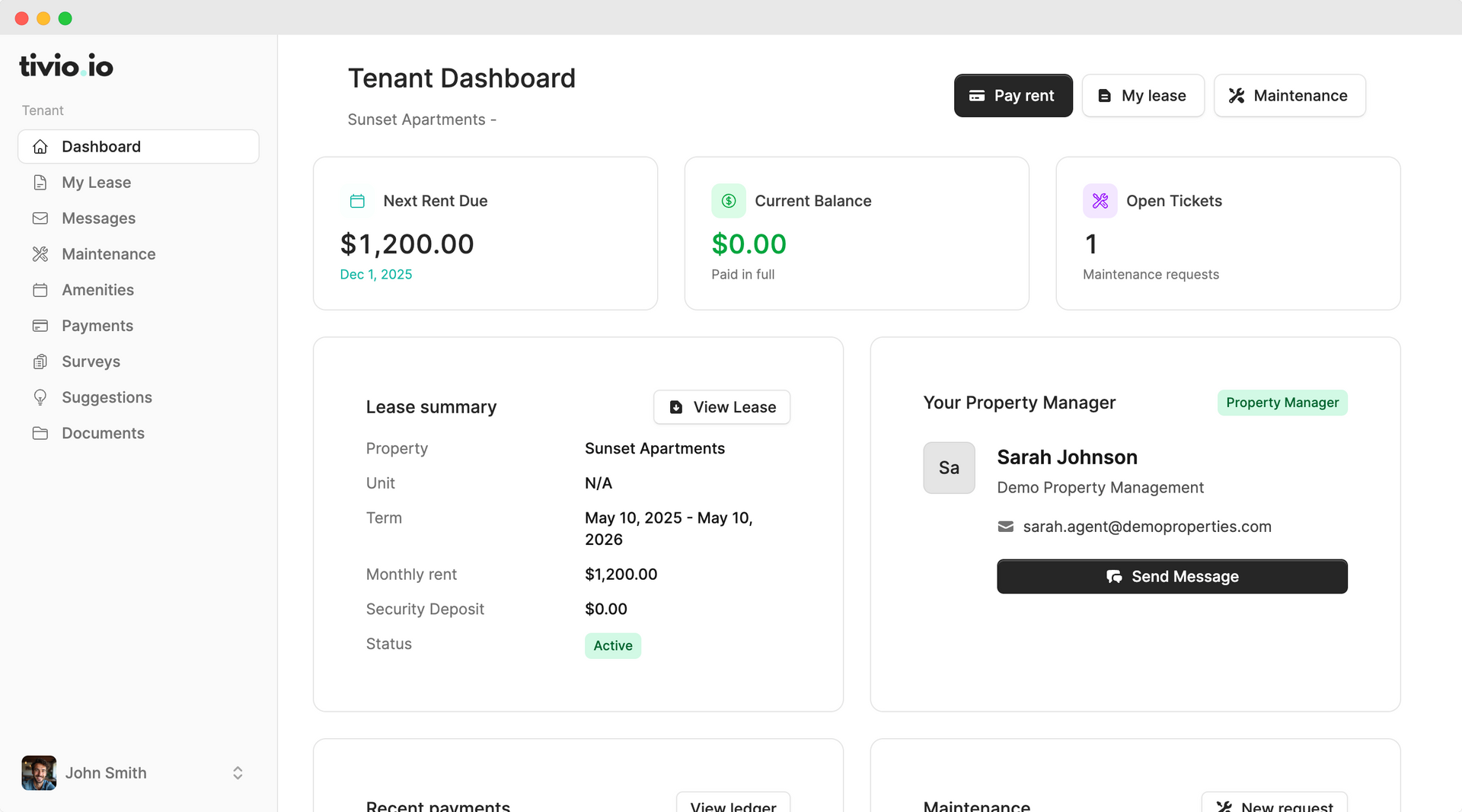This screenshot has width=1462, height=812.
Task: Expand the John Smith account switcher
Action: pyautogui.click(x=237, y=772)
